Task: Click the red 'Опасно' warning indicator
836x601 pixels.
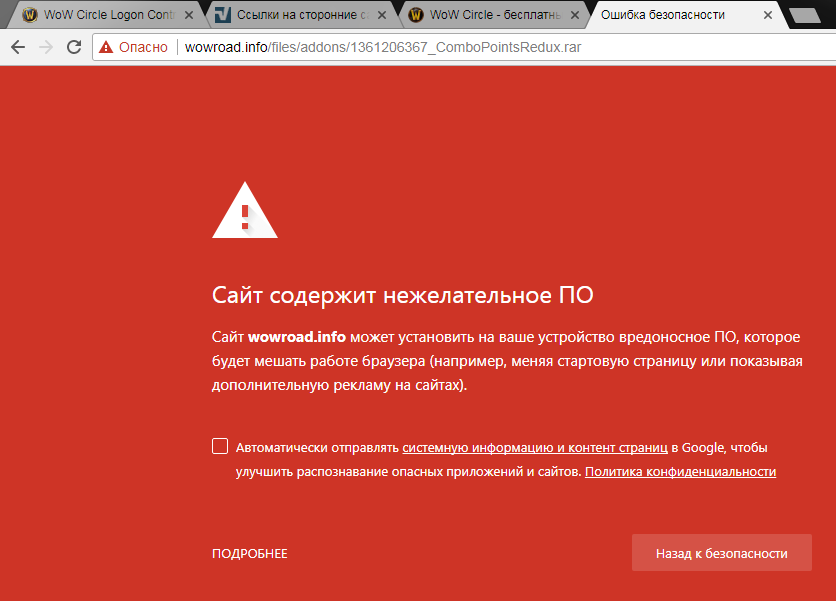Action: 133,47
